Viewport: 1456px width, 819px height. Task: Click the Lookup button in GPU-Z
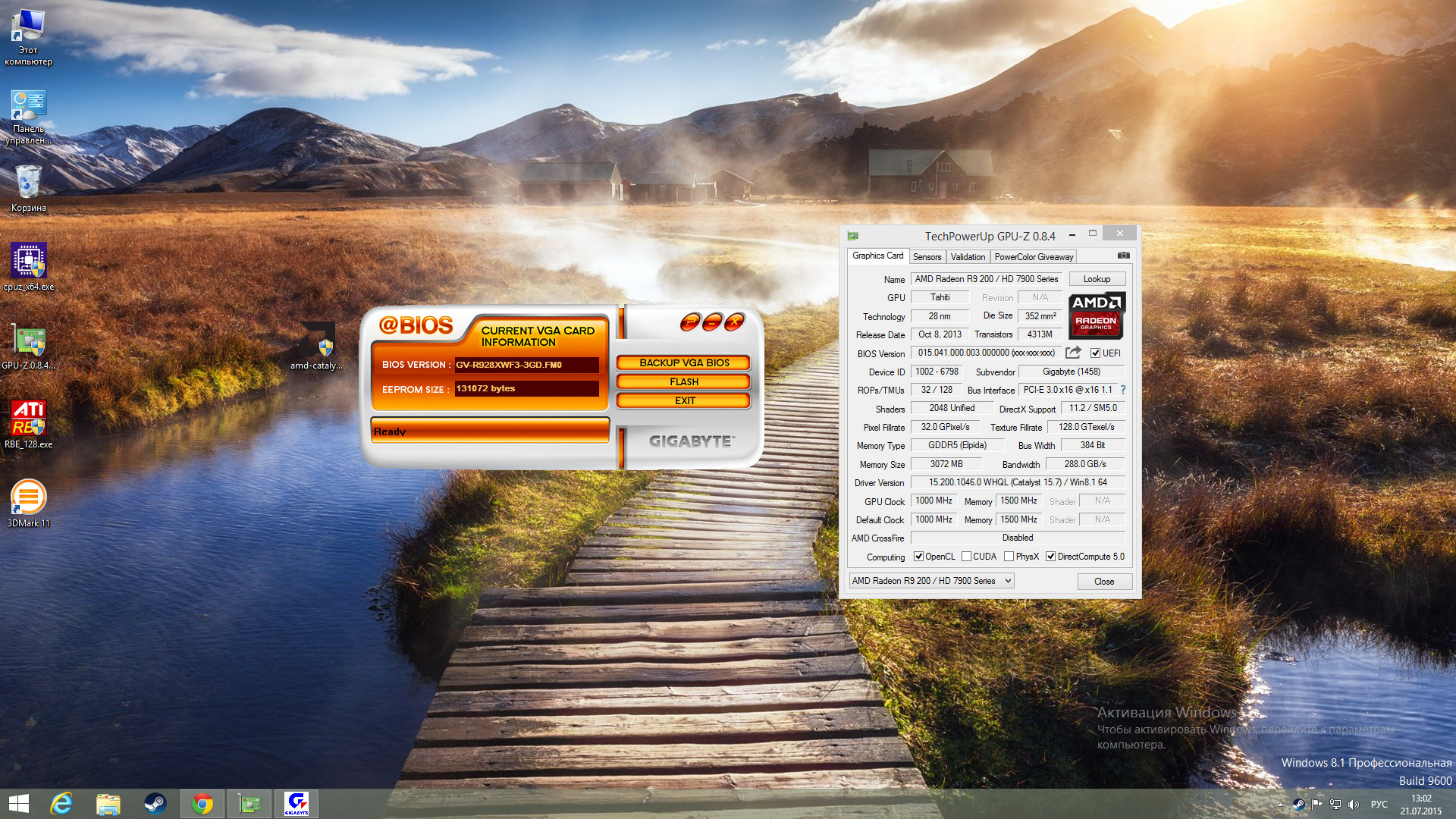pyautogui.click(x=1097, y=279)
